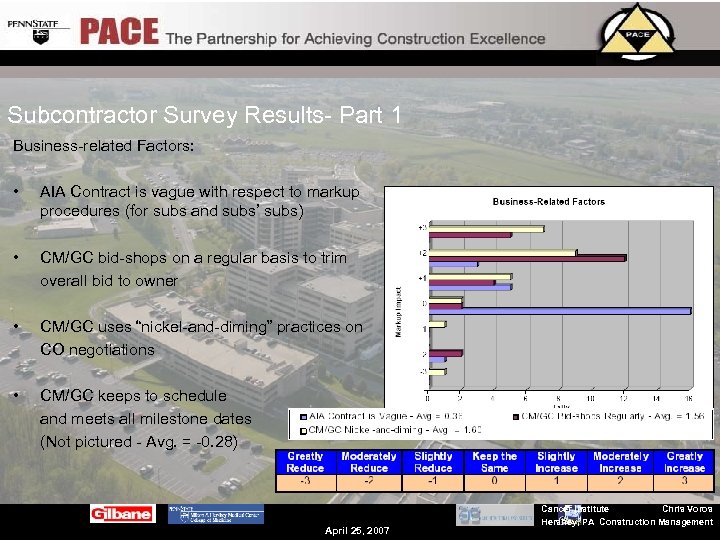Click the 'Slightly Reduce' table header
Screen dimensions: 720x540
pyautogui.click(x=433, y=462)
